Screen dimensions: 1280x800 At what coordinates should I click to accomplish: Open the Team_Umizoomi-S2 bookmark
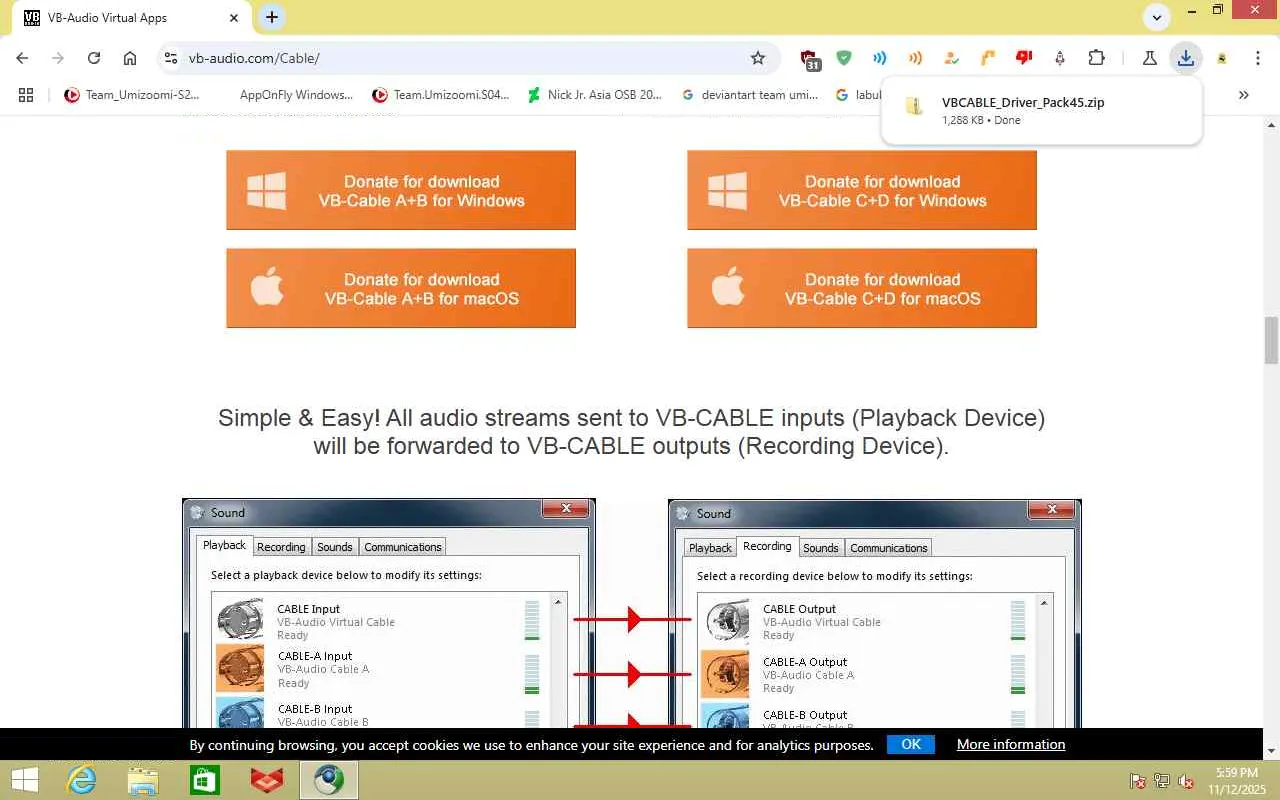131,95
